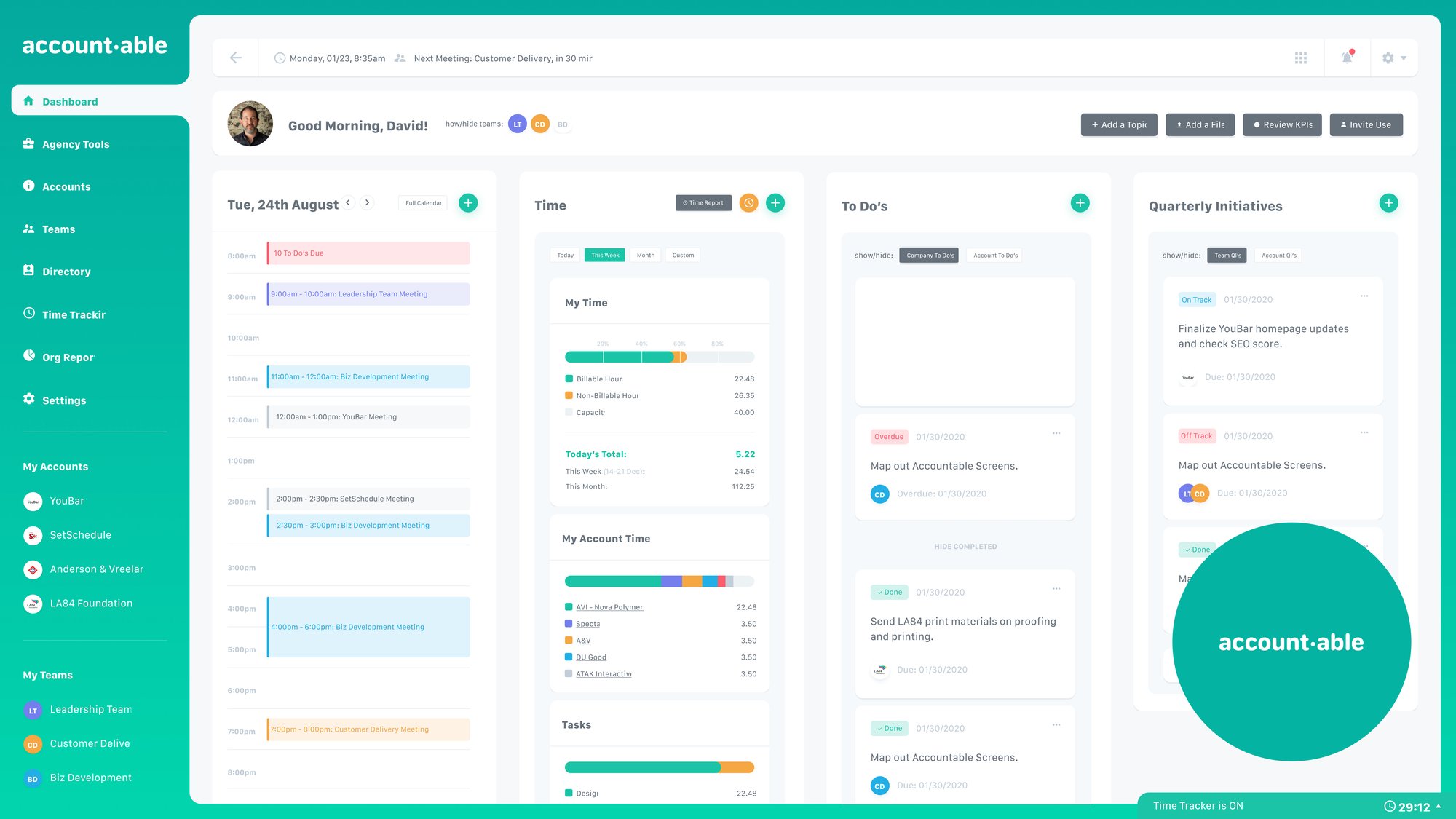This screenshot has height=819, width=1456.
Task: Click the orange timer clock icon in the Time panel
Action: click(748, 203)
